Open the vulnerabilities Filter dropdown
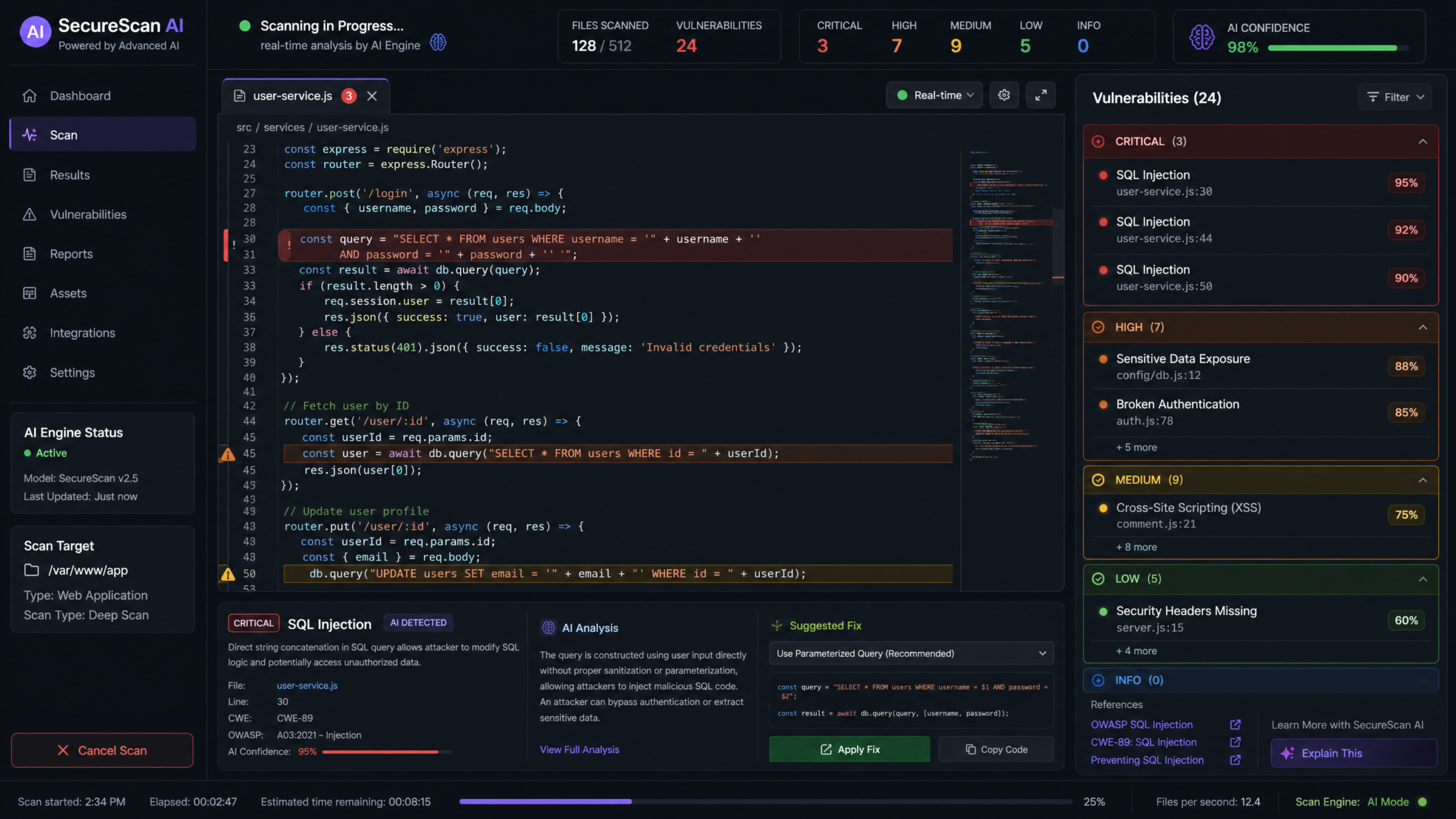This screenshot has width=1456, height=819. (x=1395, y=97)
